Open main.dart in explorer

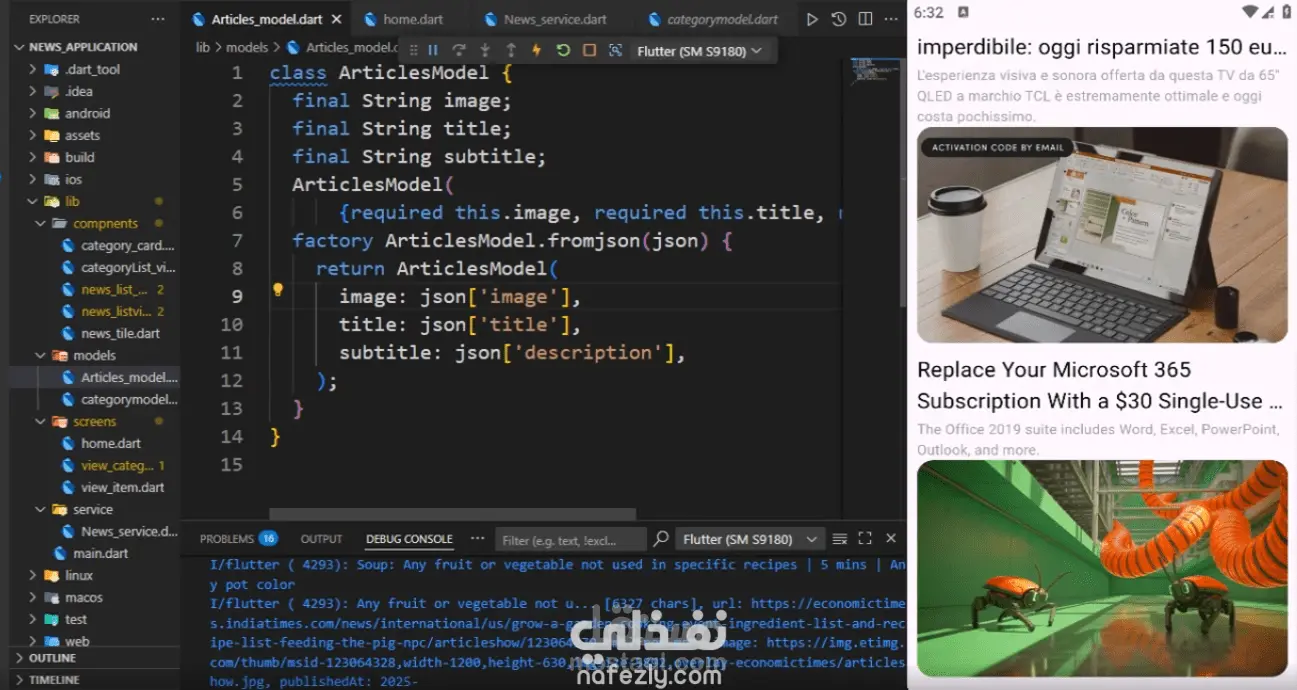101,553
